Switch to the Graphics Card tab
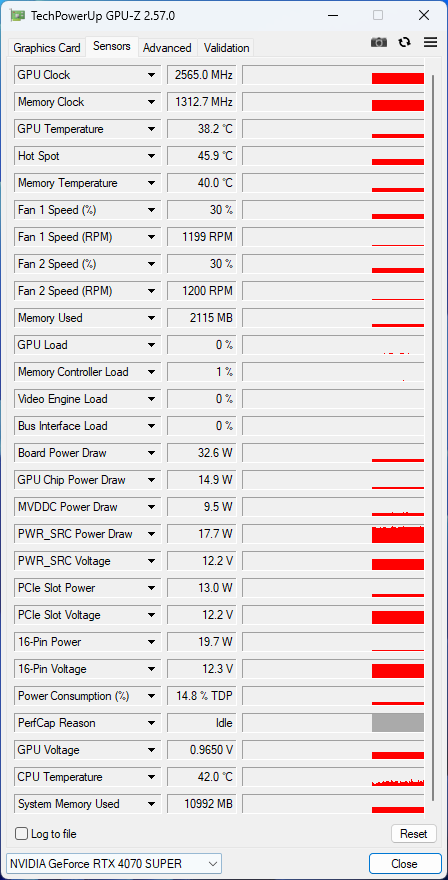Viewport: 448px width, 880px height. point(47,48)
